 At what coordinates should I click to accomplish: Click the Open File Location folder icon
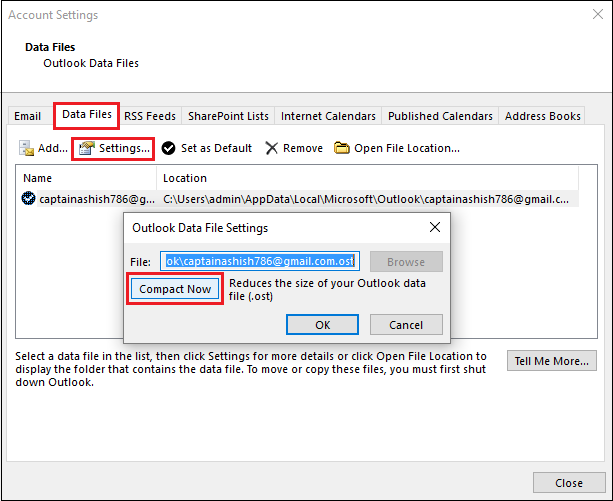342,148
